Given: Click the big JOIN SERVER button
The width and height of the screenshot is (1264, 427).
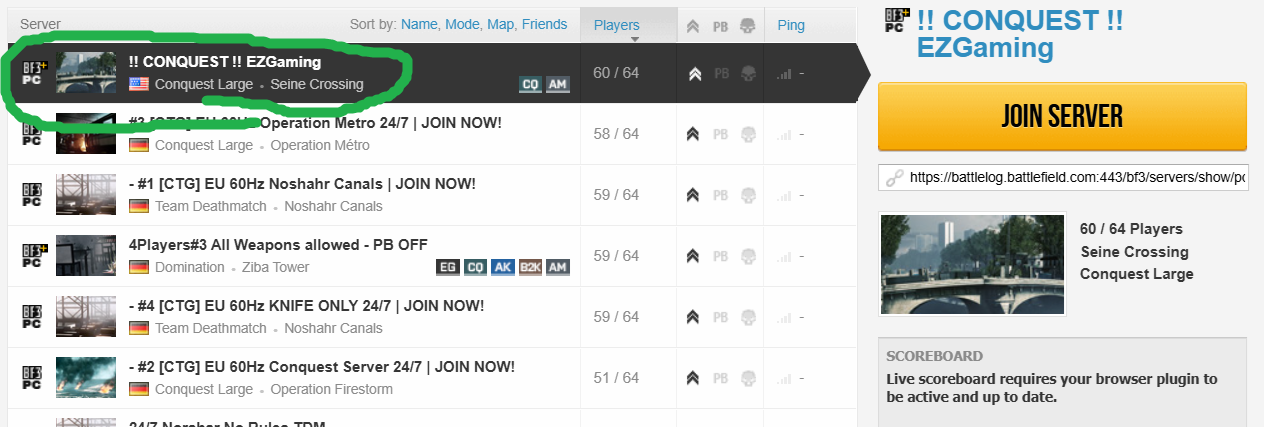Looking at the screenshot, I should pos(1062,115).
